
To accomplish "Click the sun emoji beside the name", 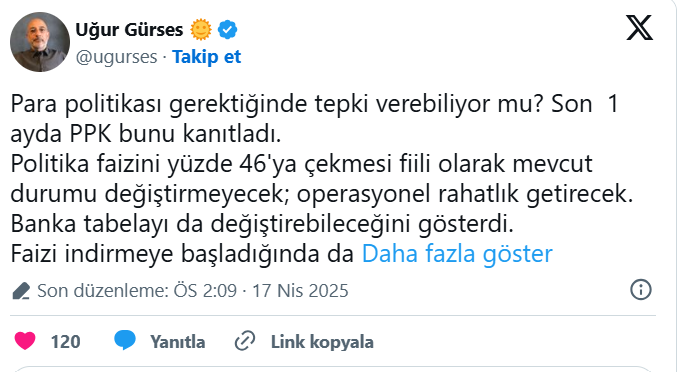I will point(201,30).
